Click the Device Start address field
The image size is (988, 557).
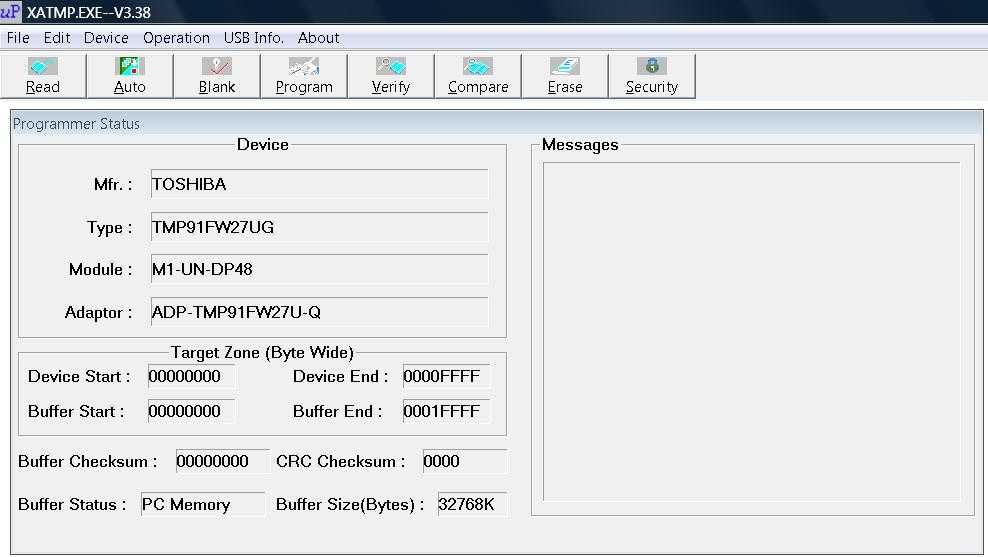[192, 376]
